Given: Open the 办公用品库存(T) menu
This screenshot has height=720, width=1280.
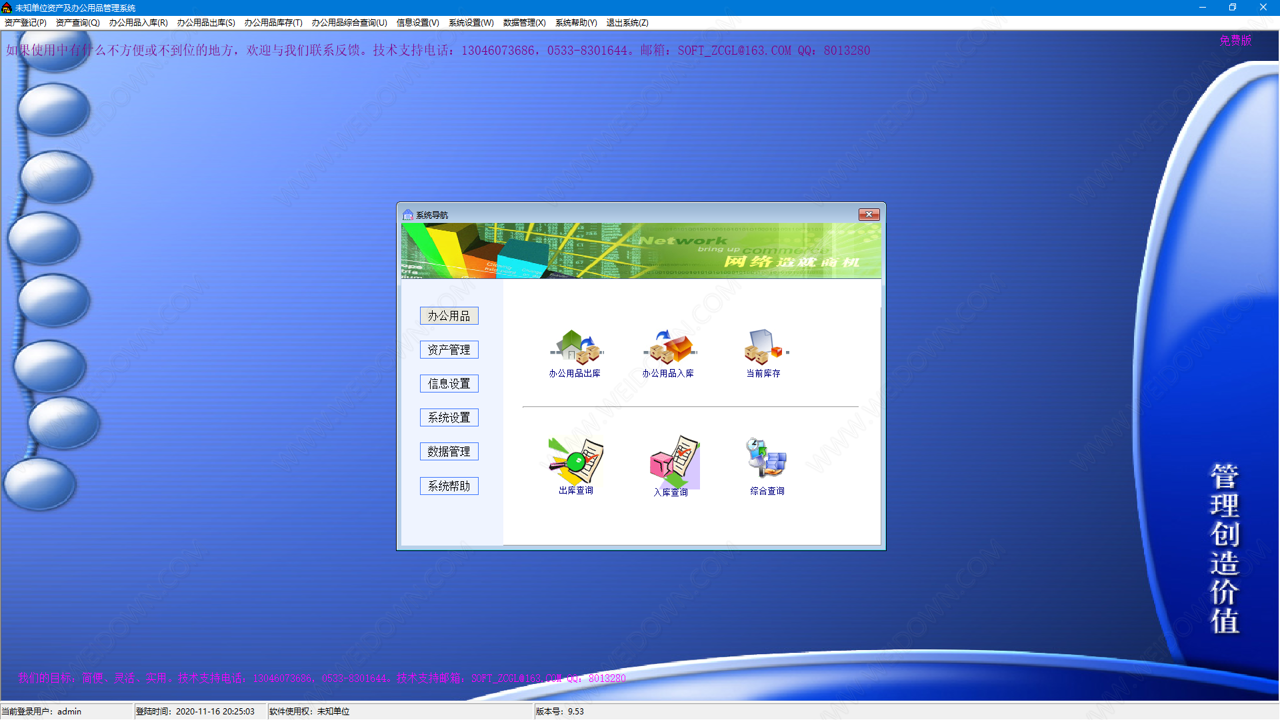Looking at the screenshot, I should [x=273, y=23].
